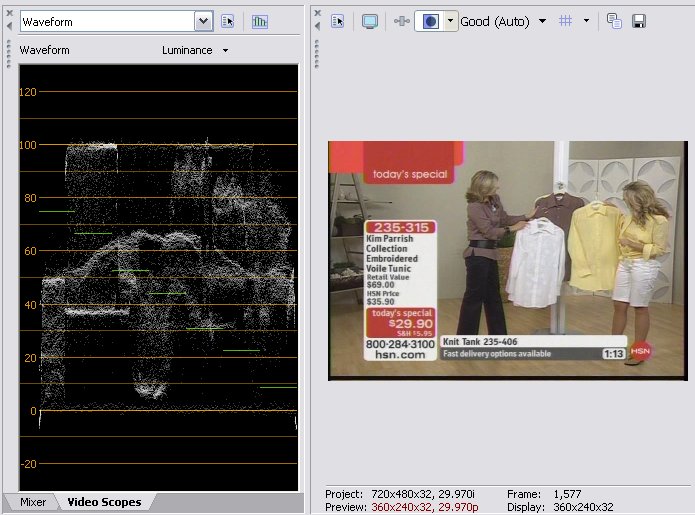Screen dimensions: 695x515
Task: Grab the Video Scopes panel drag handle
Action: coord(8,54)
